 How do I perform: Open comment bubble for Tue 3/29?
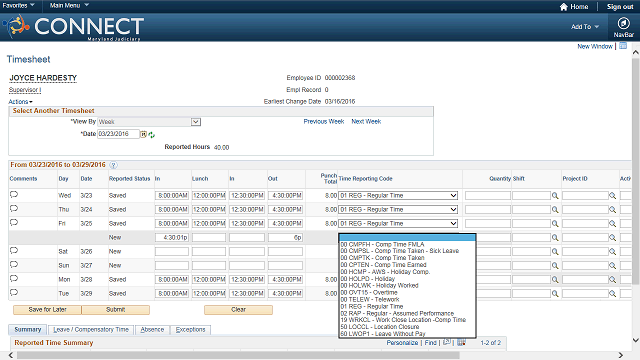pos(14,293)
